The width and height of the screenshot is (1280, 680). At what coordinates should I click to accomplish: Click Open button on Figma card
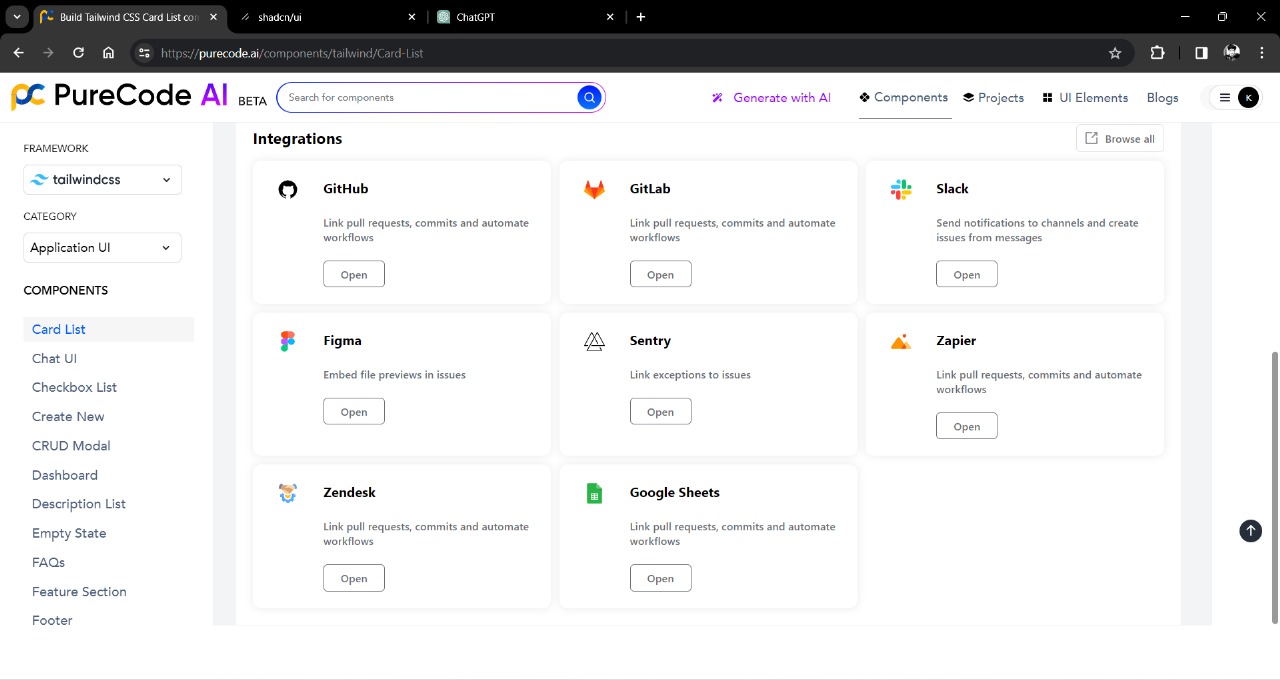pyautogui.click(x=354, y=412)
